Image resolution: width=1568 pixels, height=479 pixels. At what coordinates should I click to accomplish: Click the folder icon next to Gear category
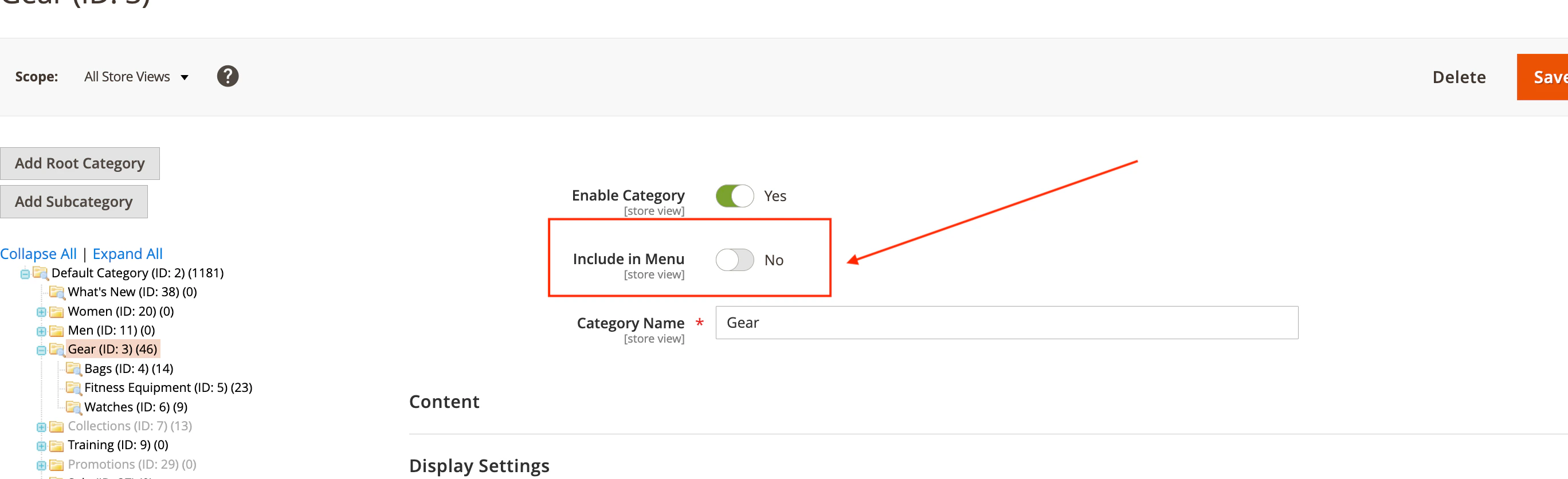[x=57, y=350]
